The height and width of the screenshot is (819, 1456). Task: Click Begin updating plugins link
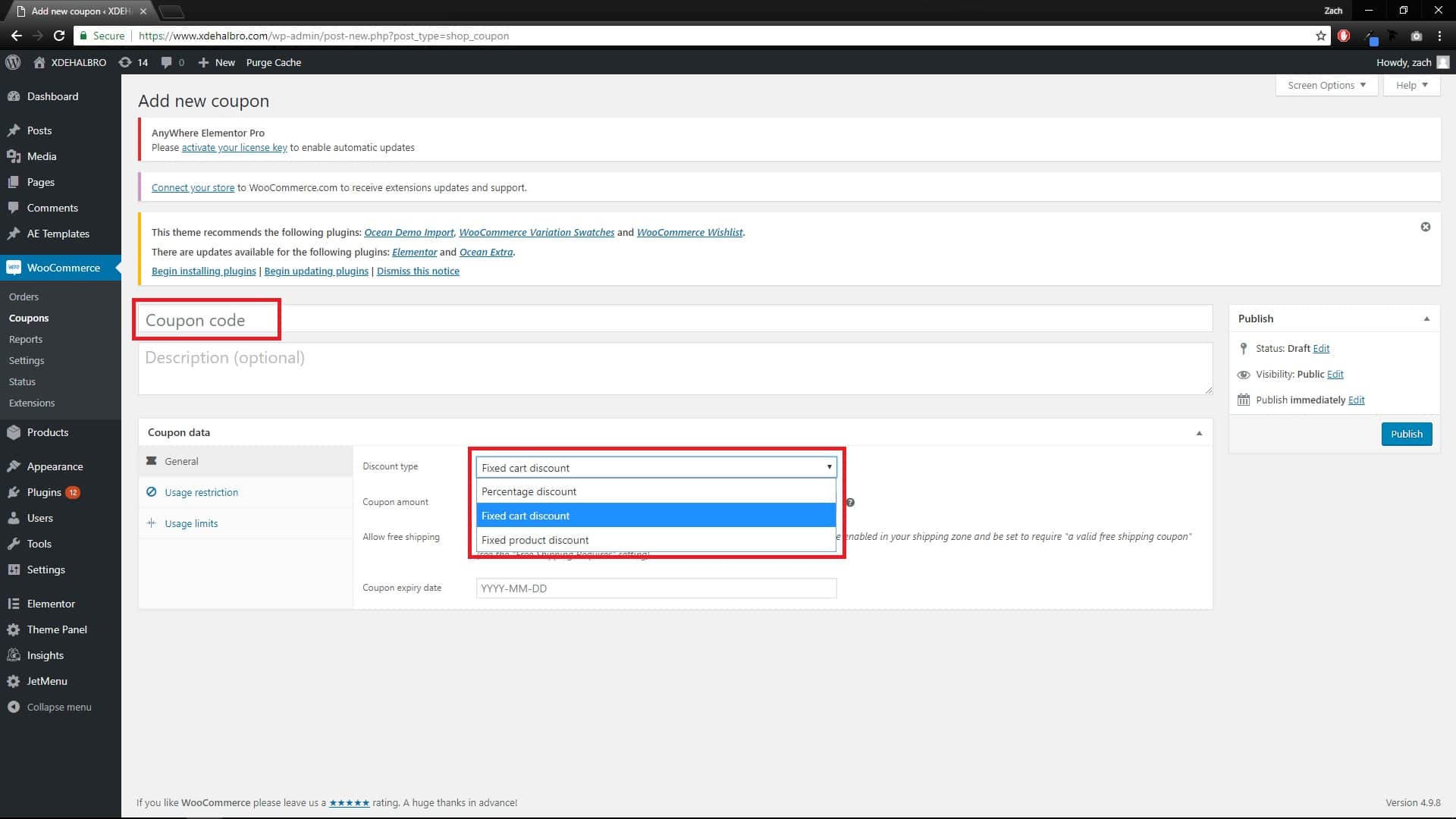coord(316,271)
